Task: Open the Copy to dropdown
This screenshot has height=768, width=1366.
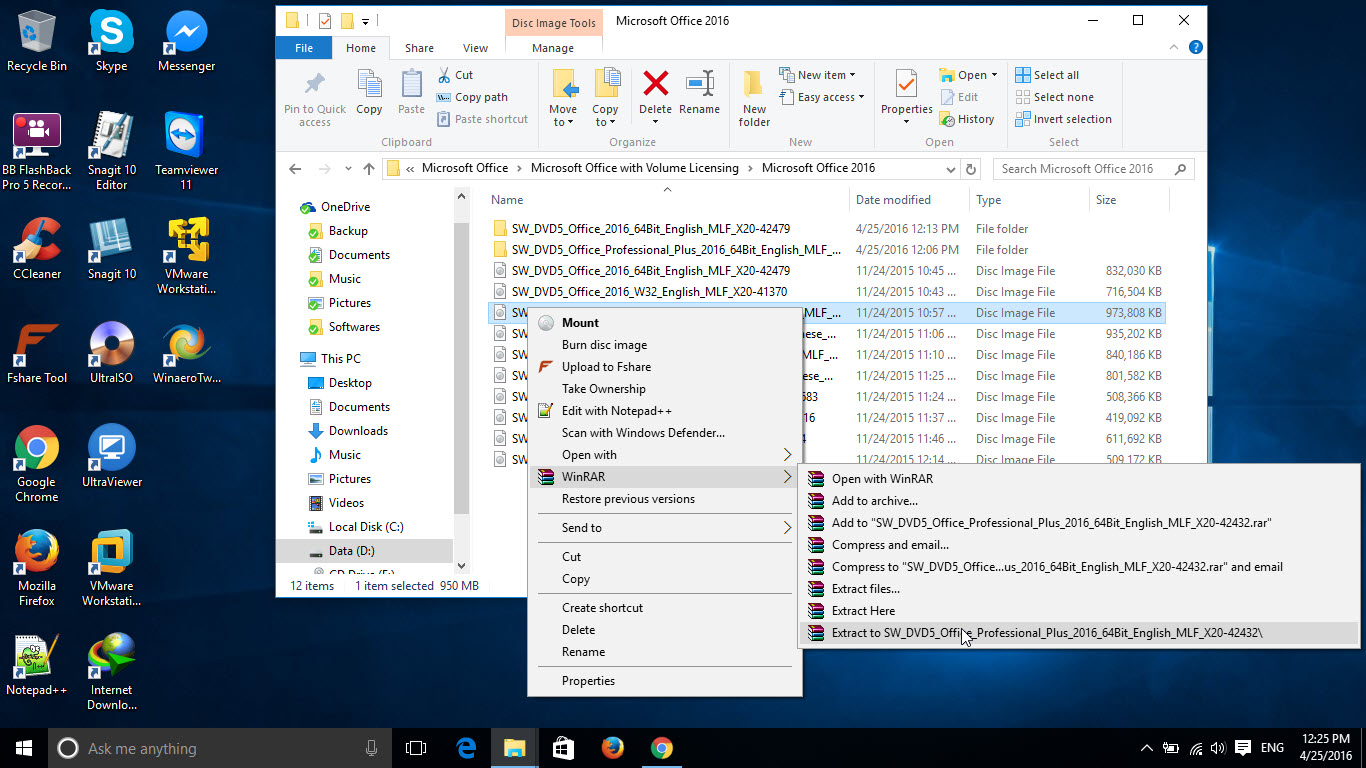Action: tap(605, 116)
